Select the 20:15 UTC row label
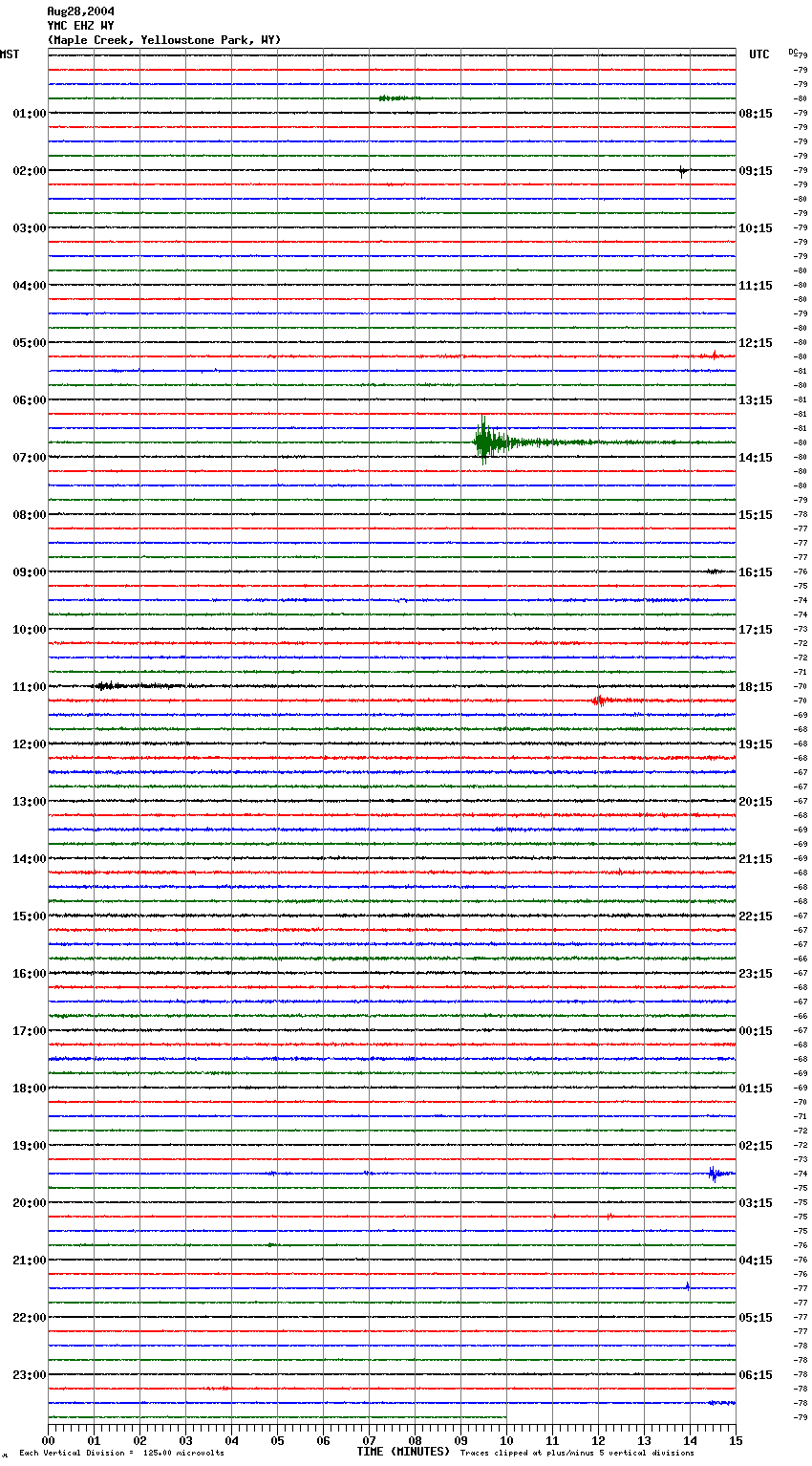 [756, 802]
